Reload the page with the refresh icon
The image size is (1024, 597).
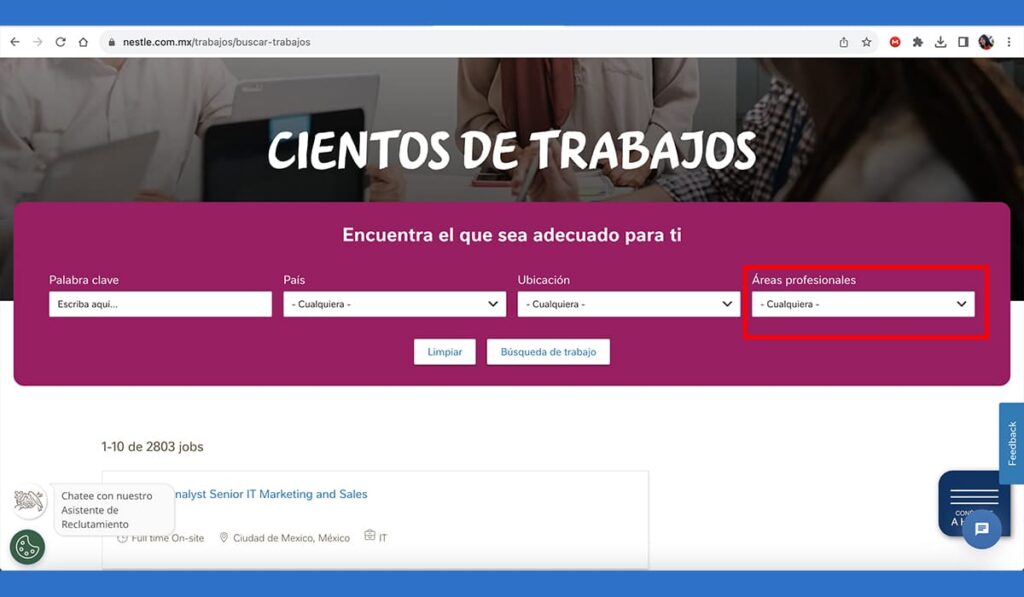(61, 42)
